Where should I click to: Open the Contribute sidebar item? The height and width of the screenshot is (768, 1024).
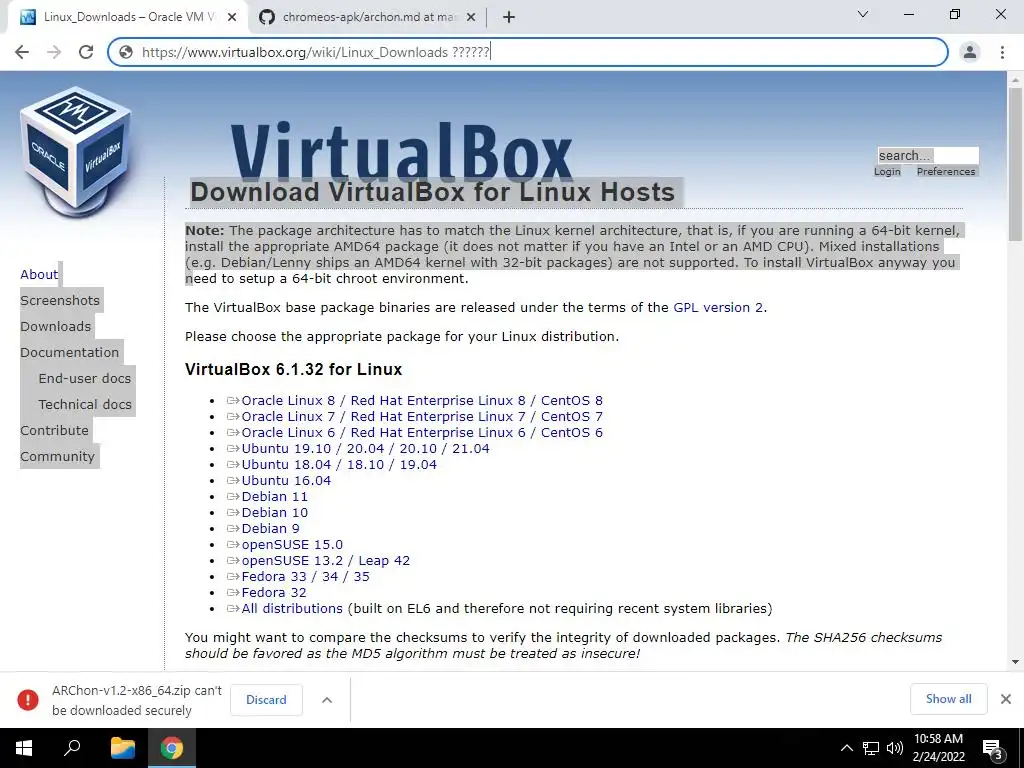point(54,431)
